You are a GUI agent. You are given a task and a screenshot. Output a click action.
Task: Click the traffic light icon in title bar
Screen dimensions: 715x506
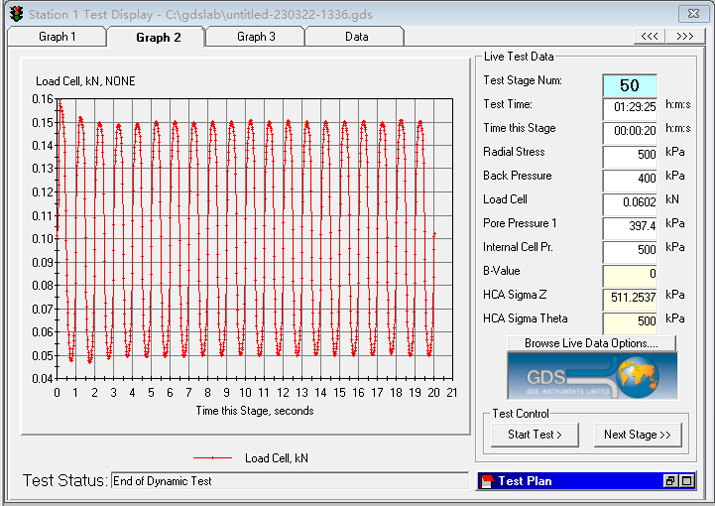[15, 14]
